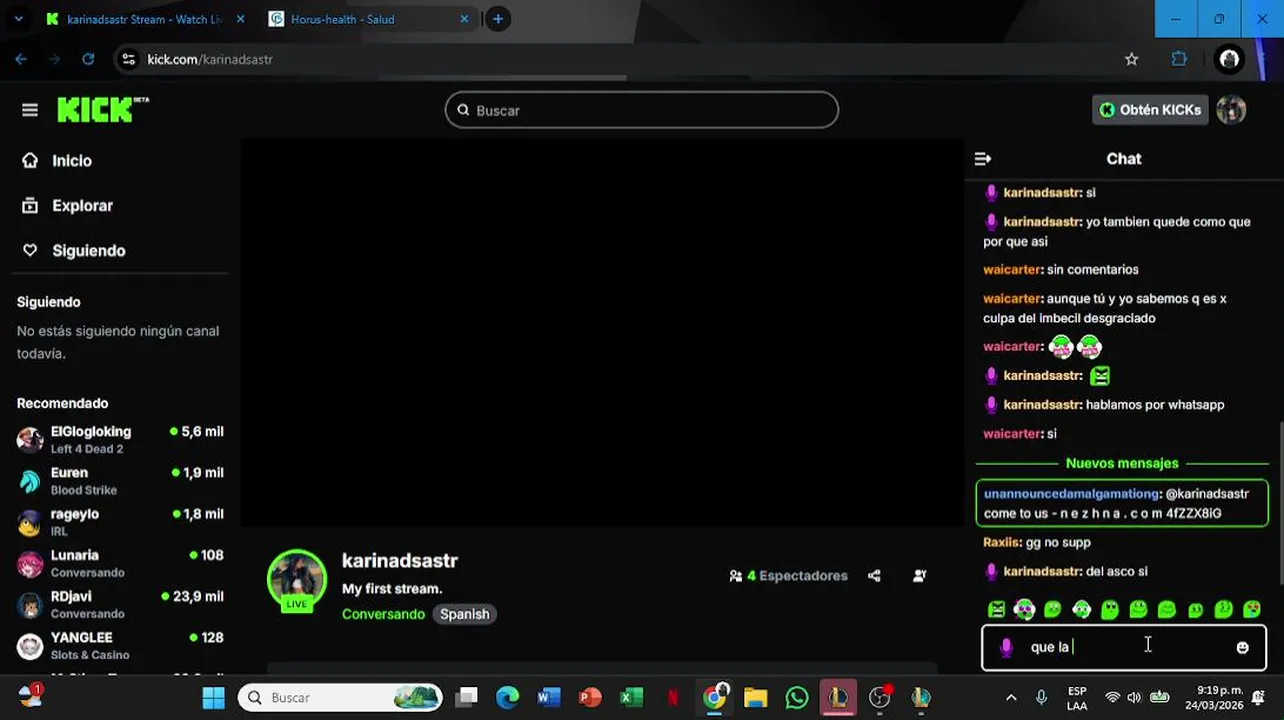Open League of Legends from the taskbar

tap(838, 697)
